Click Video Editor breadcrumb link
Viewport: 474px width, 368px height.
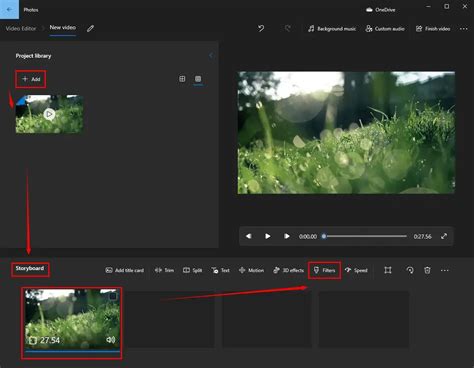[21, 29]
